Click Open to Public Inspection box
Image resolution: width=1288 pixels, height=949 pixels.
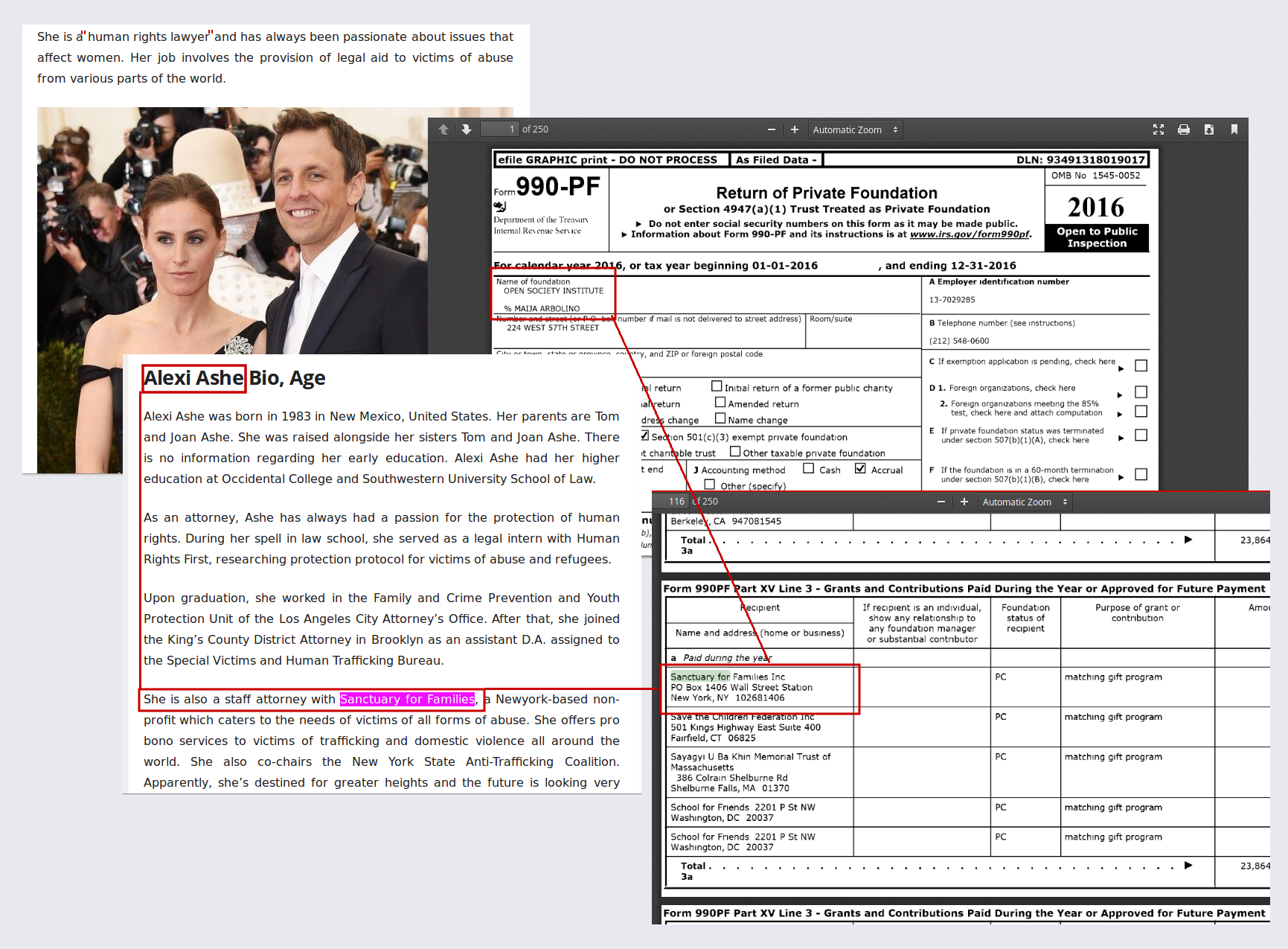click(1097, 237)
